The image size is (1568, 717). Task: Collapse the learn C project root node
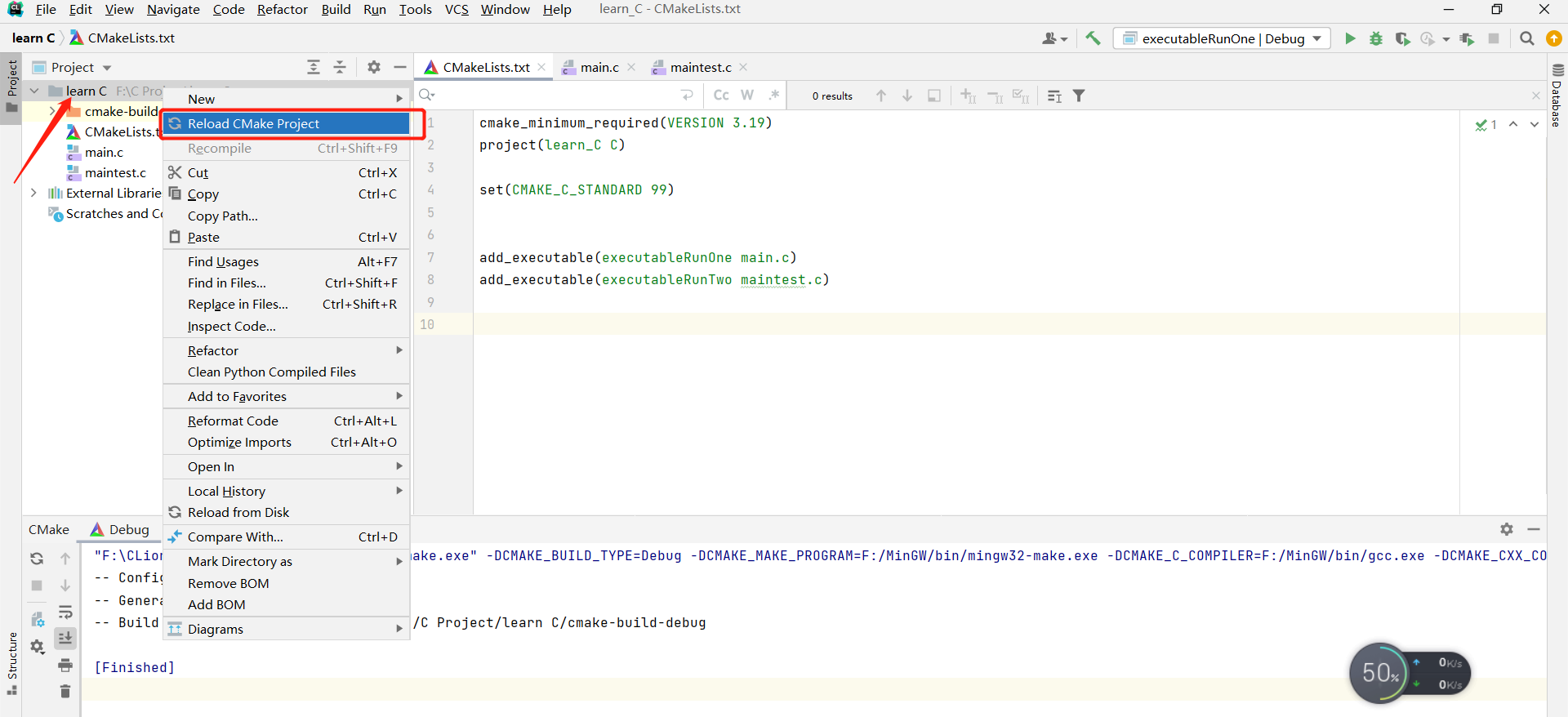tap(34, 91)
